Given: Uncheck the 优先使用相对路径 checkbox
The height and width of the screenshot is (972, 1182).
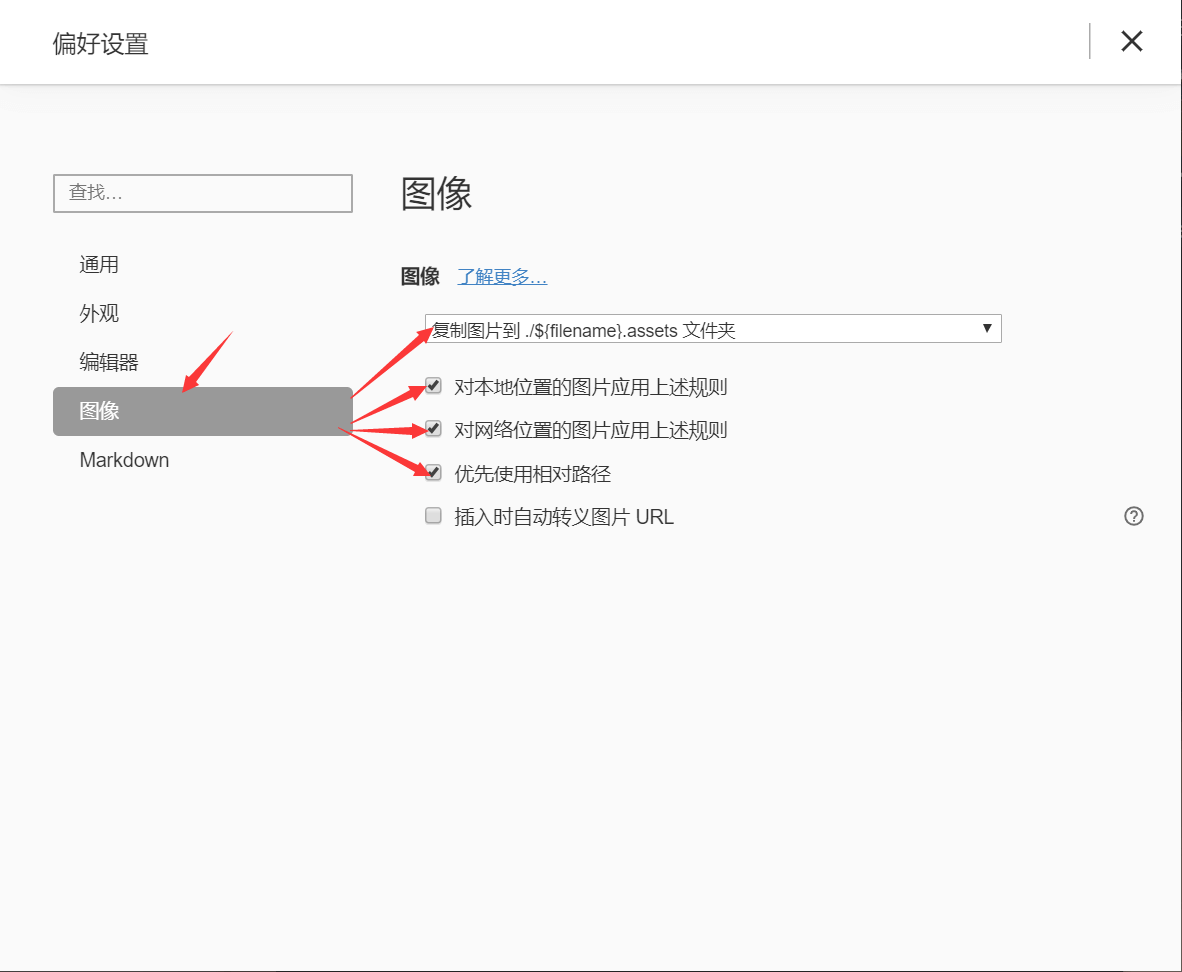Looking at the screenshot, I should [x=433, y=473].
